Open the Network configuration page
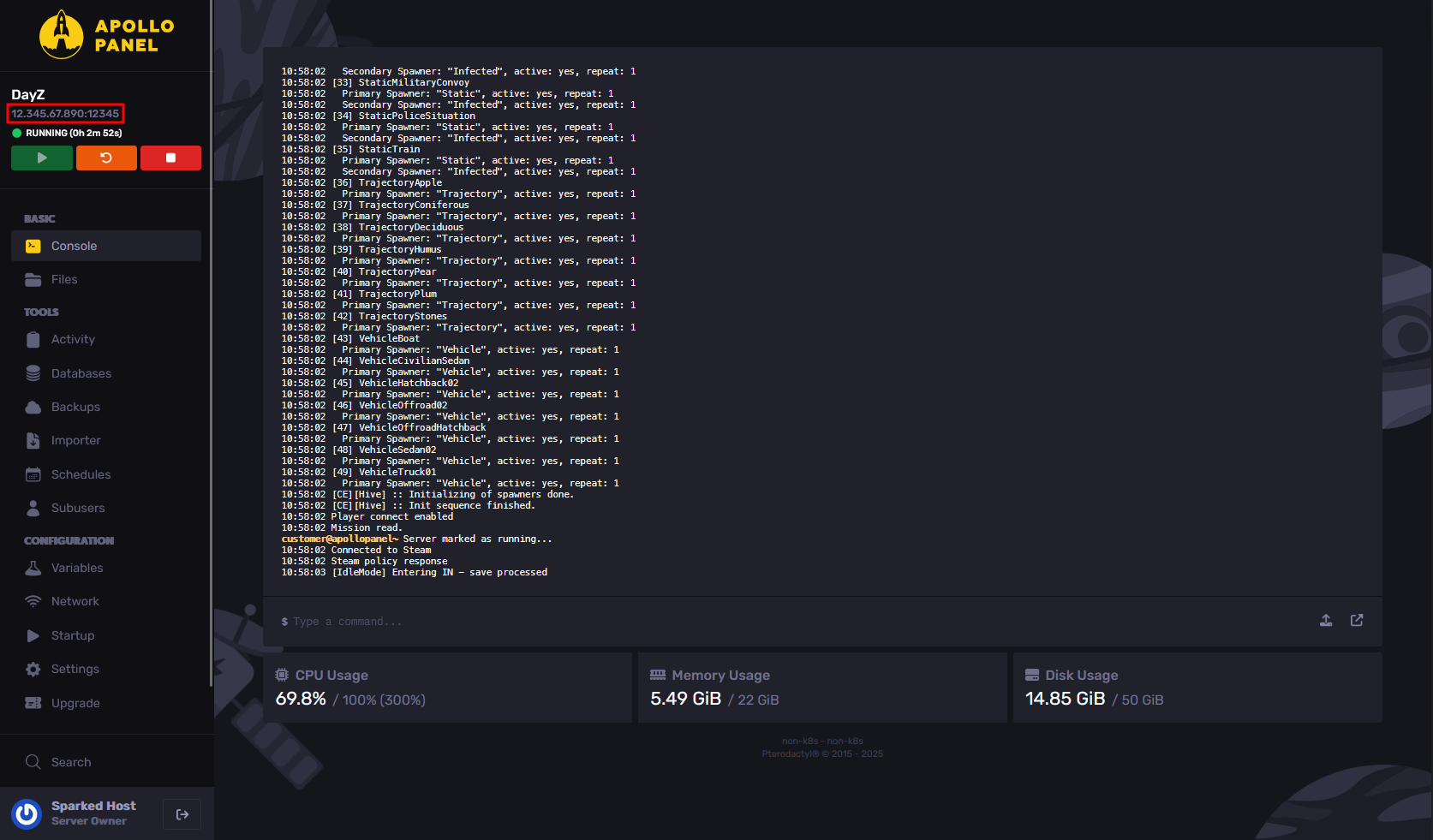Screen dimensions: 1433x840 (106, 601)
